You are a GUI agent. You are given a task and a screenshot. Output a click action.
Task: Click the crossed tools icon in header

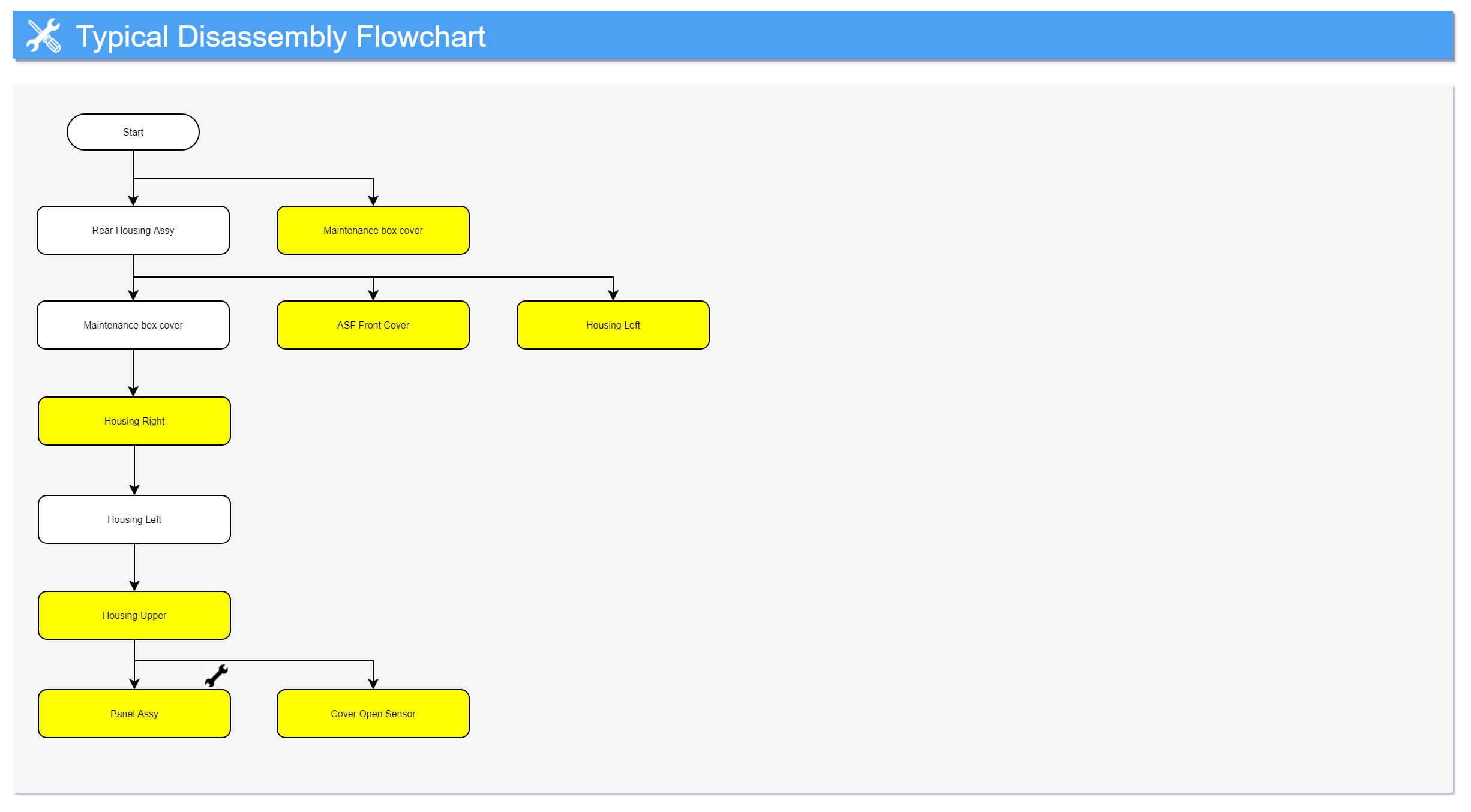click(x=43, y=36)
